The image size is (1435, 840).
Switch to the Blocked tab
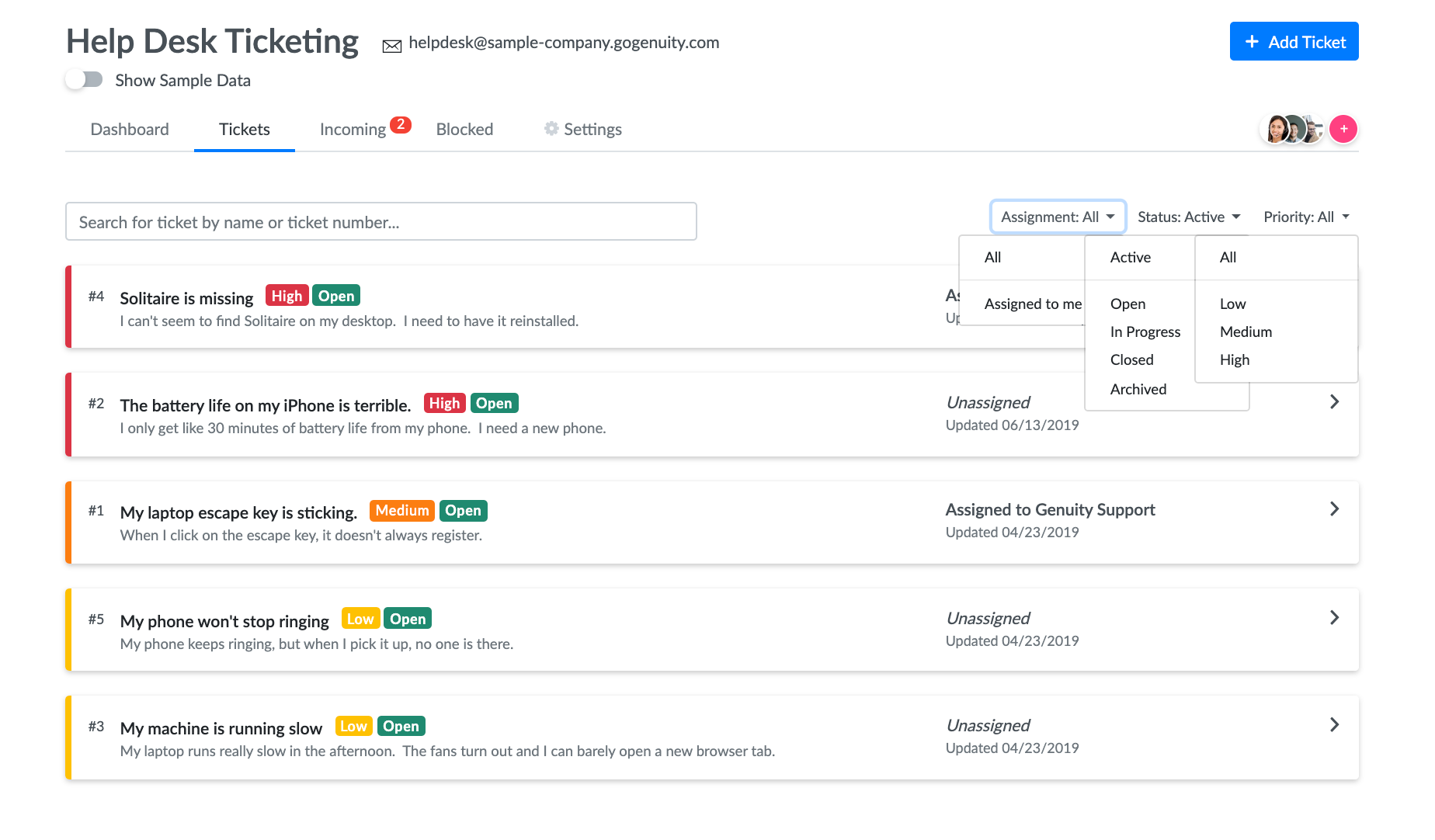[464, 129]
